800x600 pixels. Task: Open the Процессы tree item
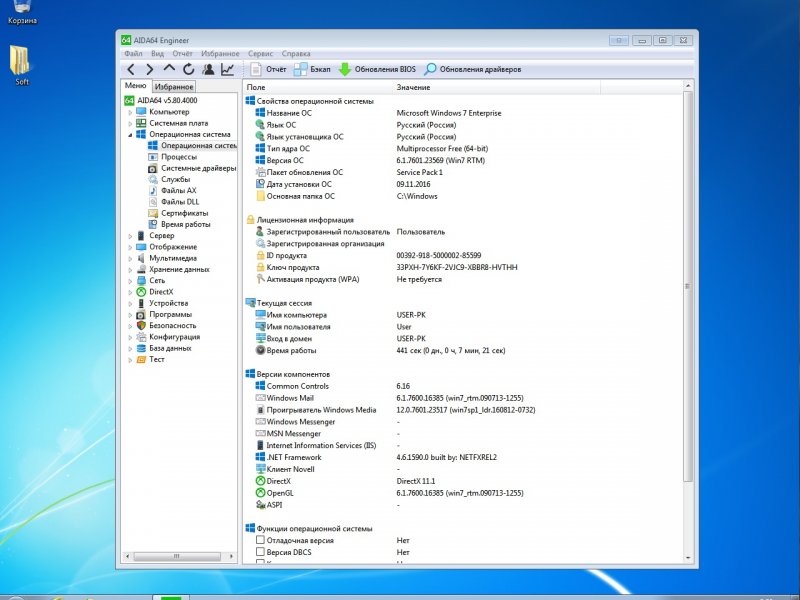point(173,157)
